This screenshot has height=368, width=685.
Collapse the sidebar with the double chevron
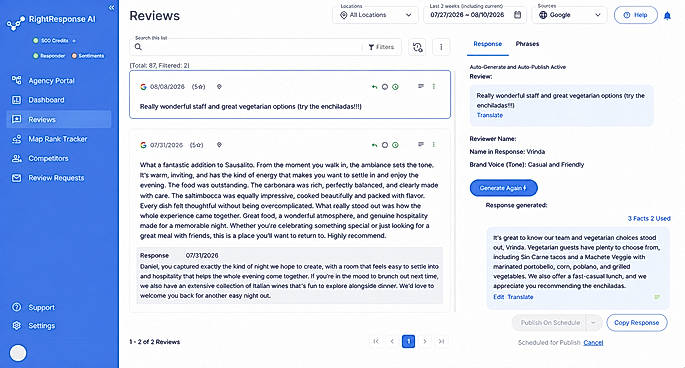tap(111, 7)
